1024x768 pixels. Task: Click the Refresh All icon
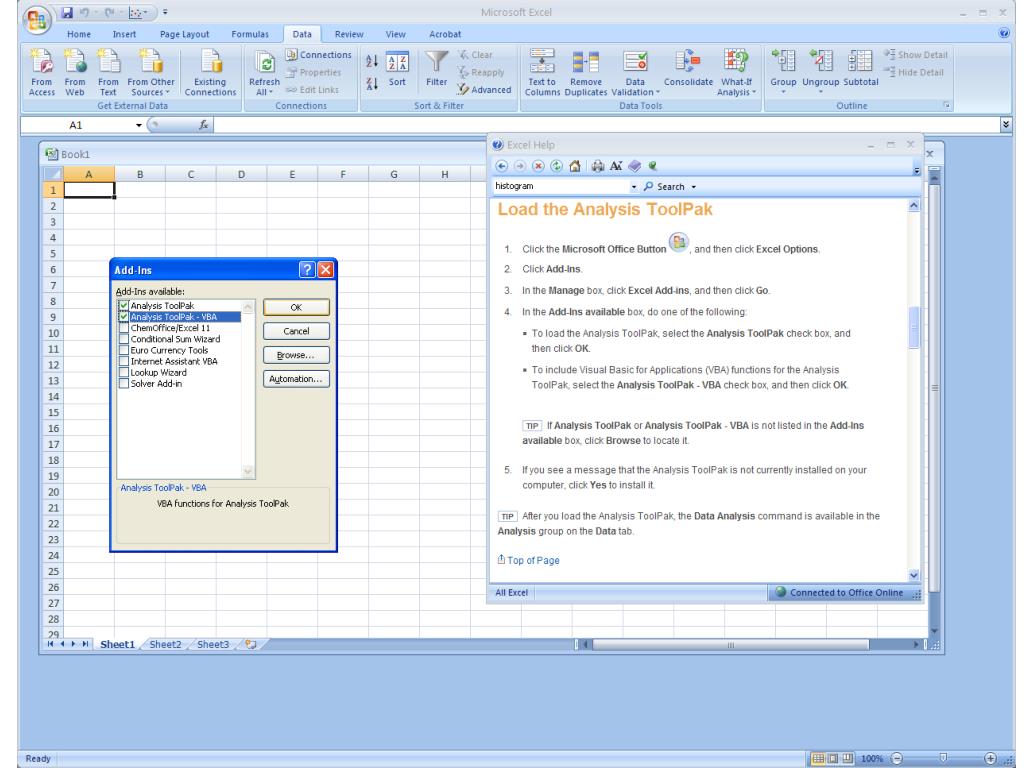point(264,63)
